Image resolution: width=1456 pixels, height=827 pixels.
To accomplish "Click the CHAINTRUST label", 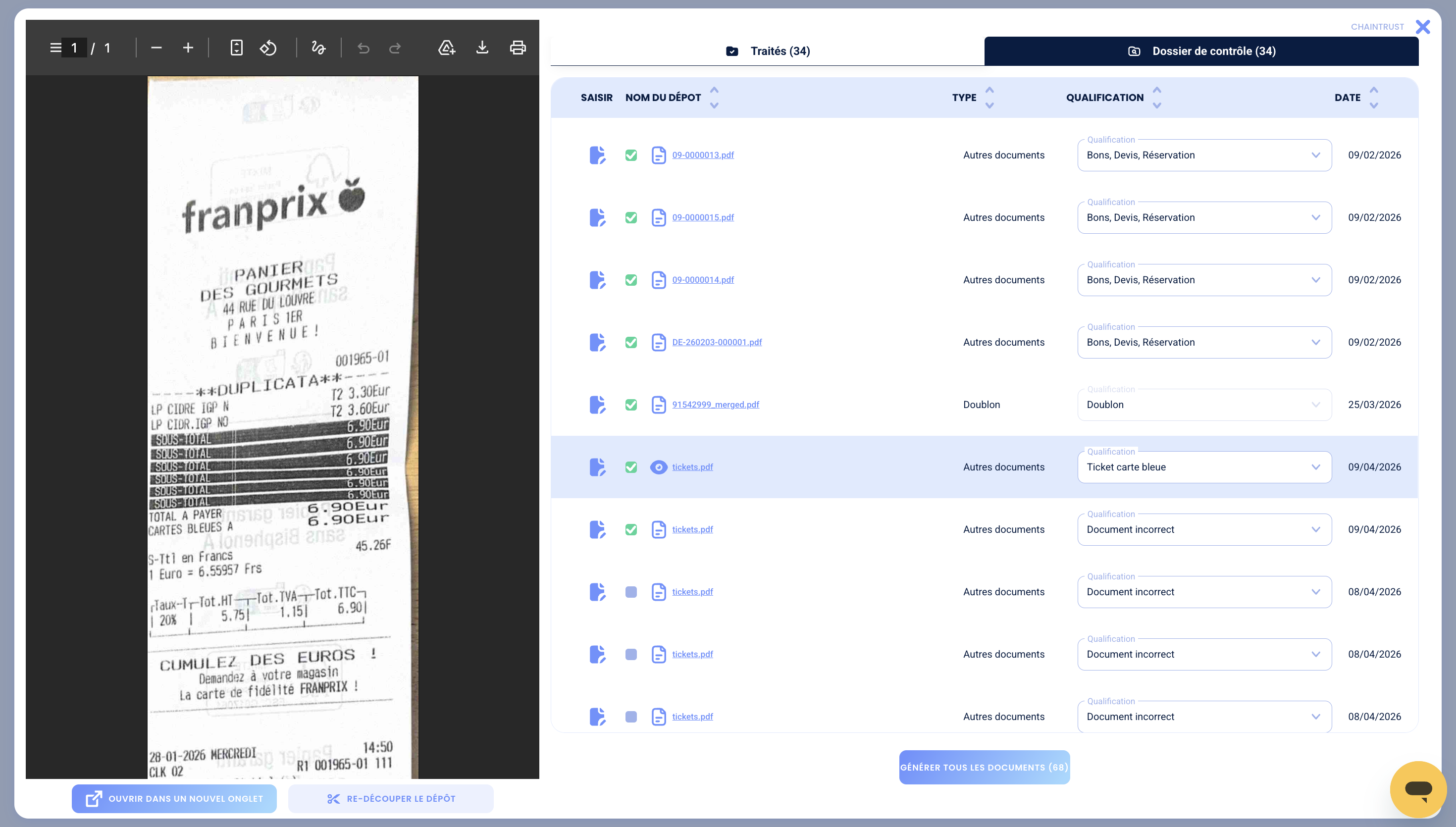I will (1377, 27).
